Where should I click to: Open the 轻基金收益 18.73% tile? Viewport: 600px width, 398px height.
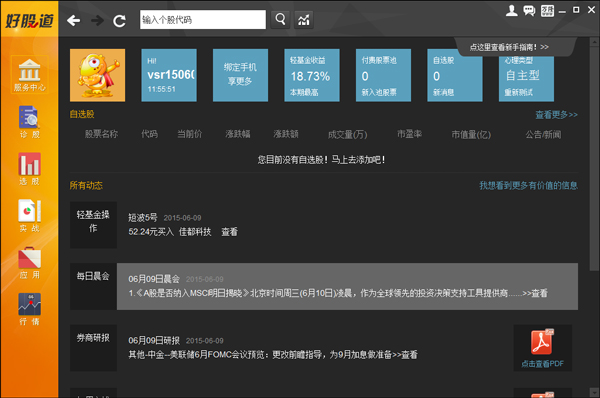tap(312, 75)
